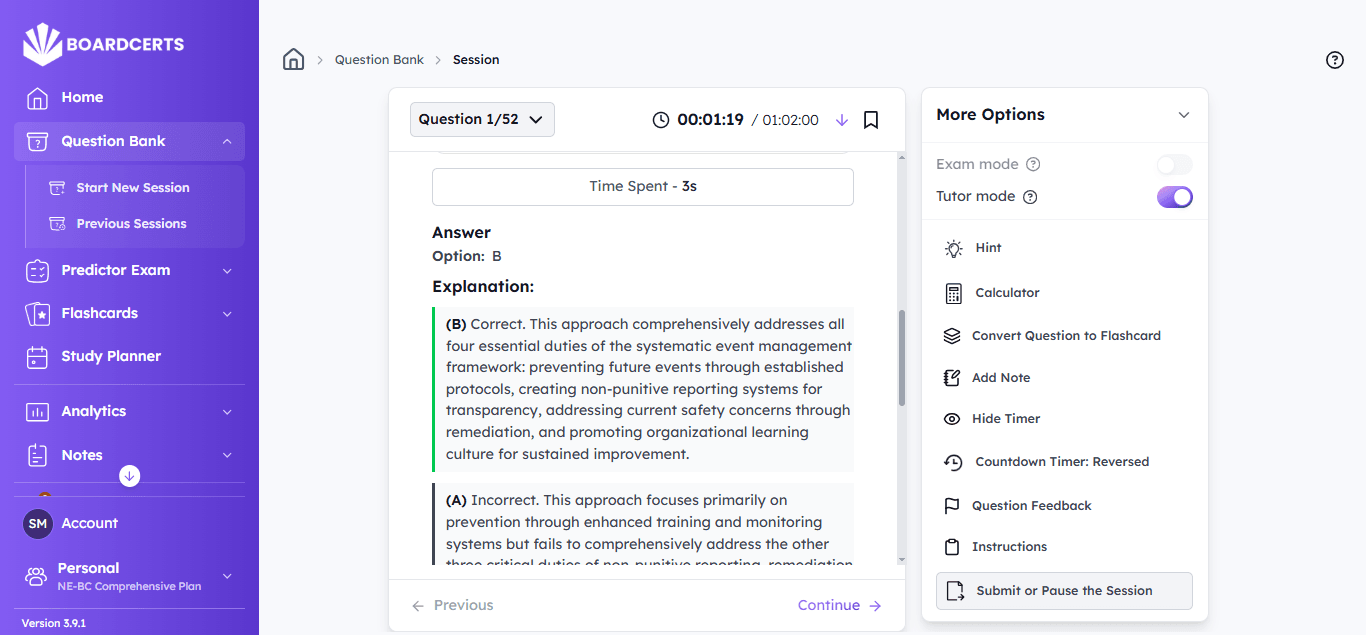Hide the timer using the eye option
Screen dimensions: 1366x635
point(1005,419)
